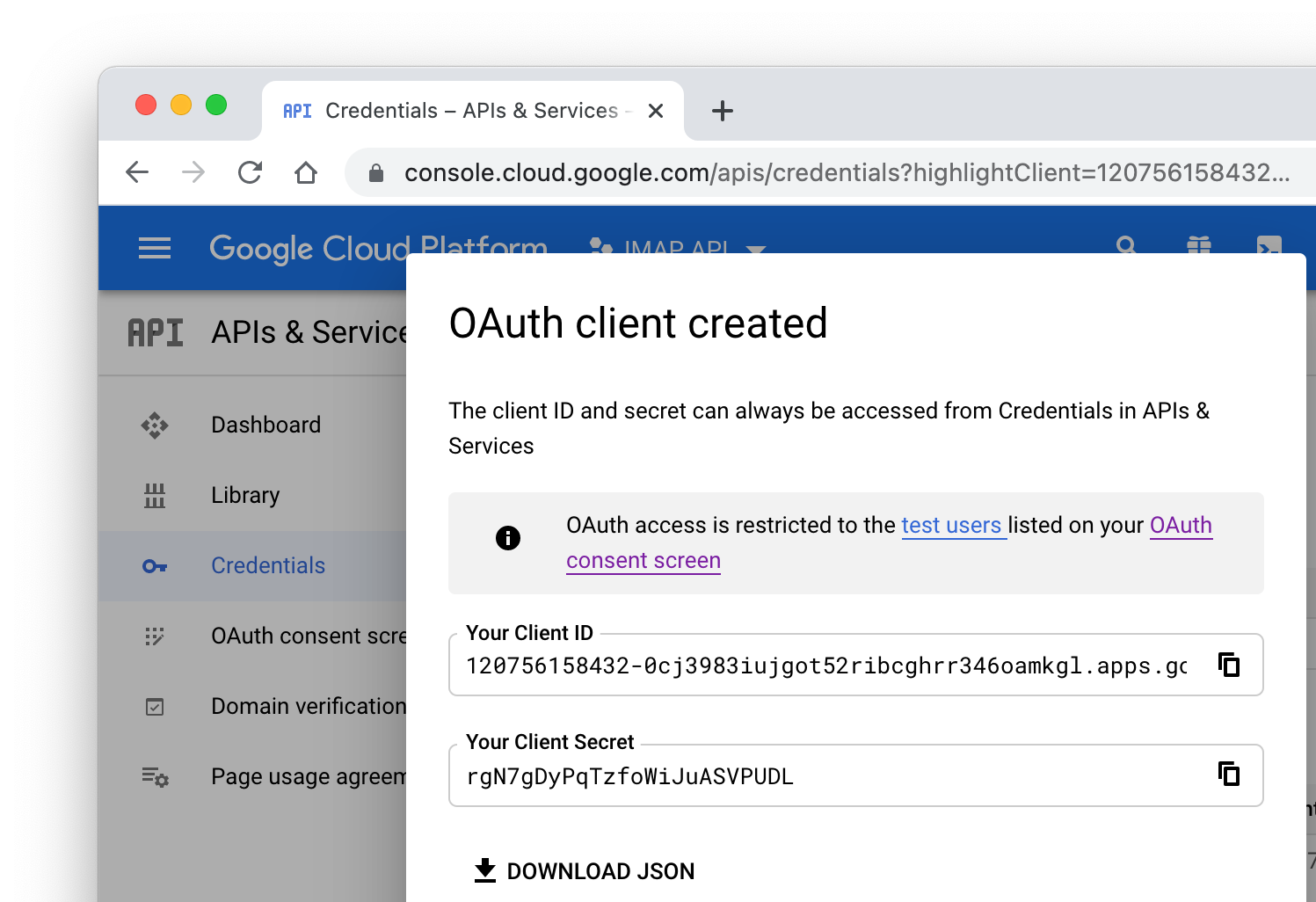Go forward using the browser forward arrow
The width and height of the screenshot is (1316, 902).
coord(193,172)
